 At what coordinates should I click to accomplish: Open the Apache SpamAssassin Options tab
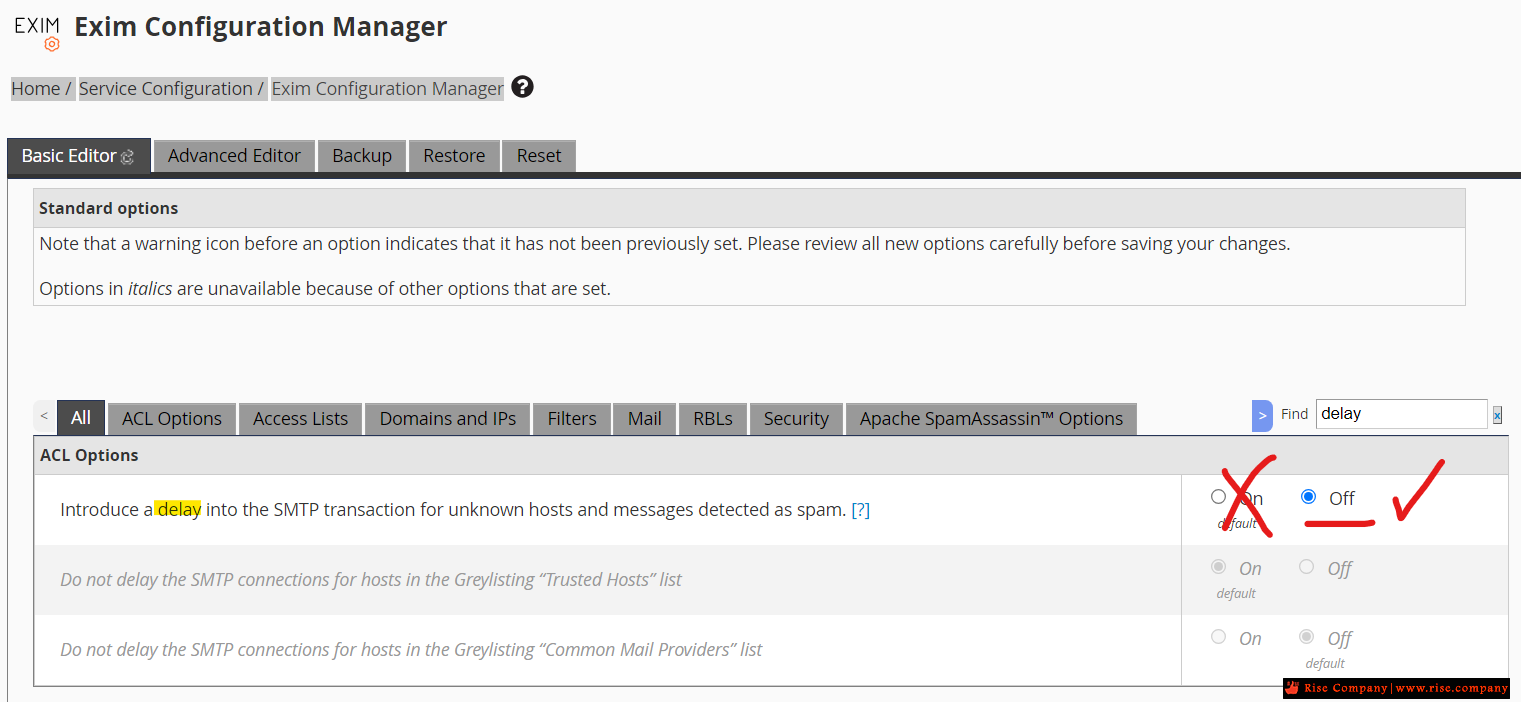tap(991, 419)
